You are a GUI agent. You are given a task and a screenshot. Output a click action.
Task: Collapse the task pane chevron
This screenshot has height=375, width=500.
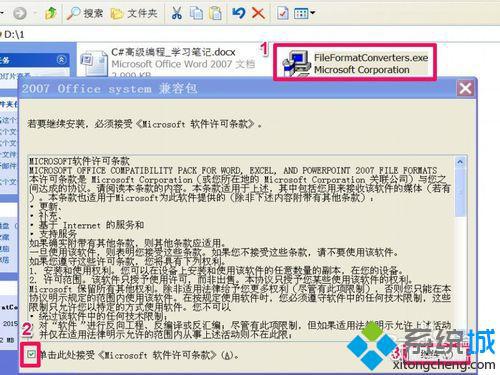coord(61,60)
